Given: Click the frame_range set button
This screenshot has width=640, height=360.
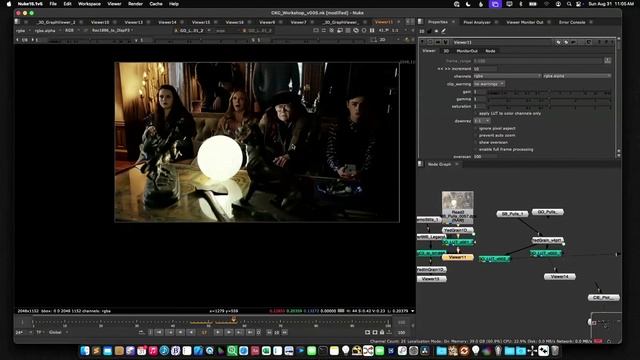Looking at the screenshot, I should (x=607, y=60).
